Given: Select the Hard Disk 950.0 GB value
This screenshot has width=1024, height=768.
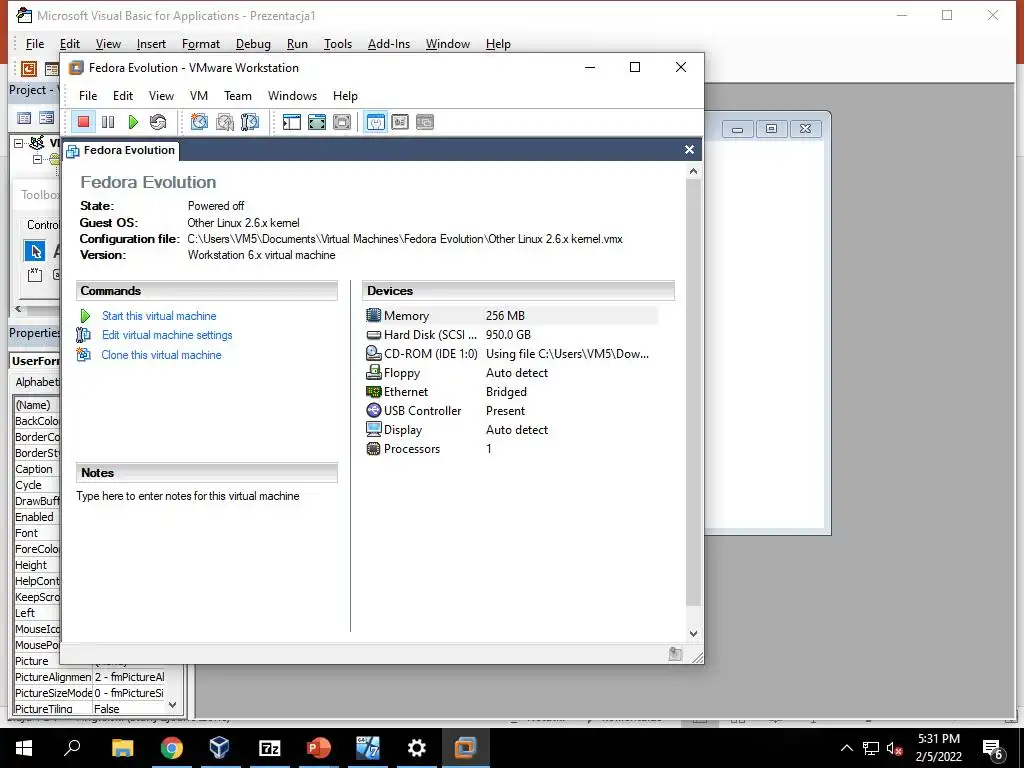Looking at the screenshot, I should (x=508, y=335).
